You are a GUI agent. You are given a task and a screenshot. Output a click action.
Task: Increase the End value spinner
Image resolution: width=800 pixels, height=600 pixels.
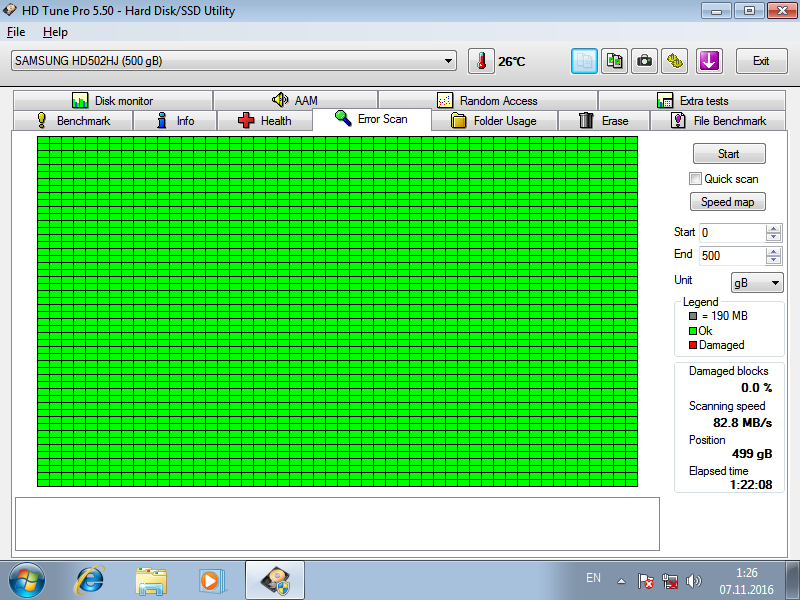click(773, 252)
